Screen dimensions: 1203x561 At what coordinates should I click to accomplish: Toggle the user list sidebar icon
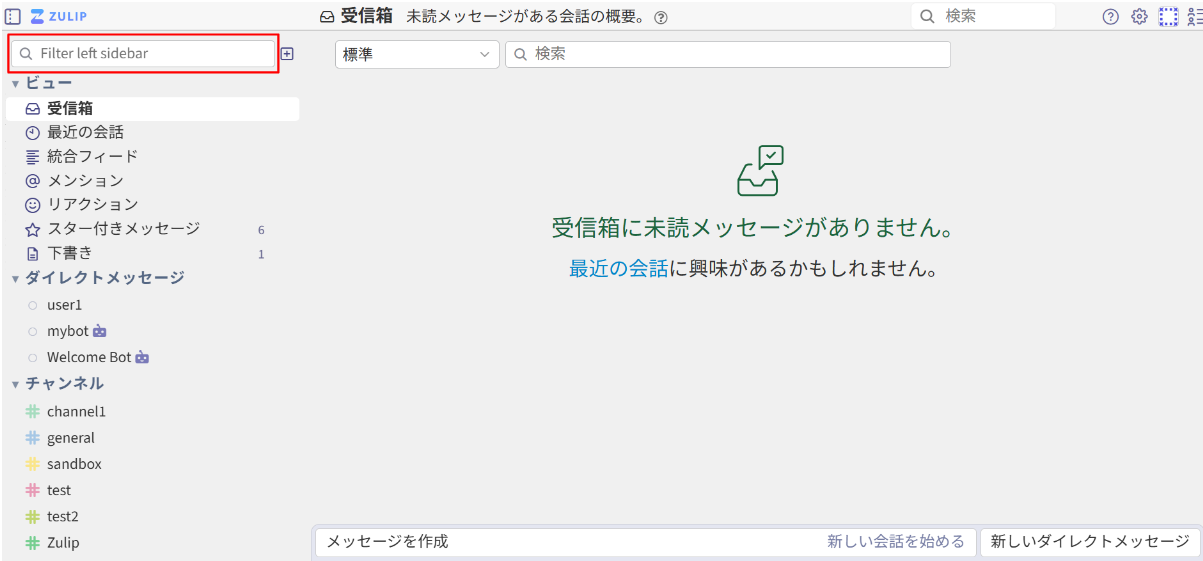[x=1194, y=17]
